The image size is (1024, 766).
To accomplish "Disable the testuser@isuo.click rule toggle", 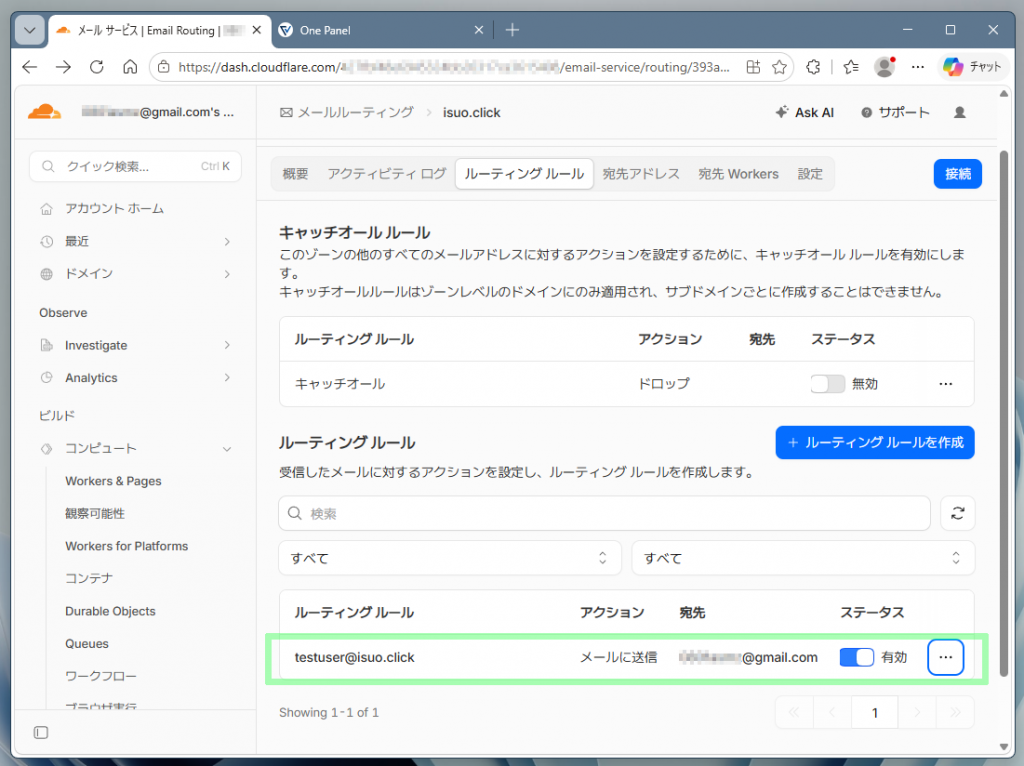I will [x=856, y=658].
